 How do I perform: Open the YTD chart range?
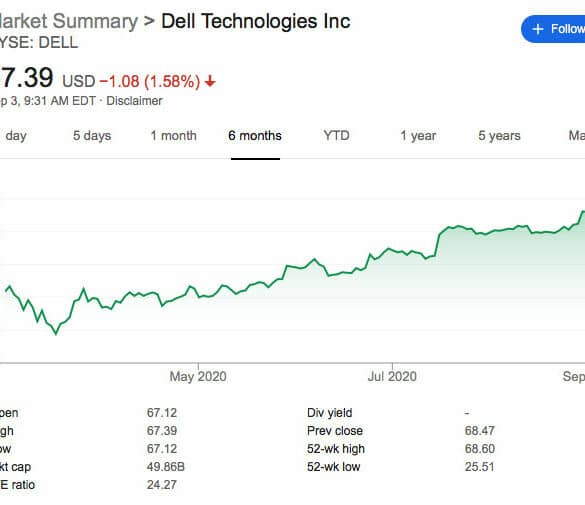click(337, 135)
